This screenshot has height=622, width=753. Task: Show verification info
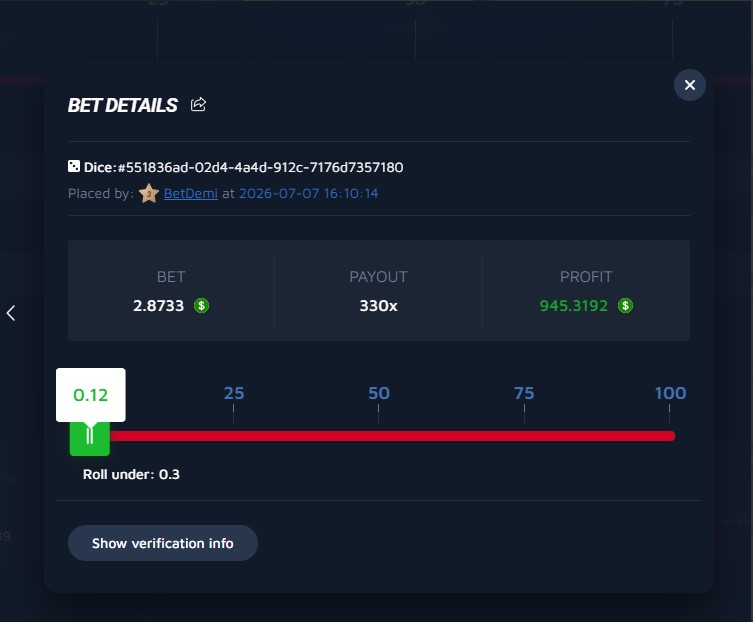coord(163,543)
